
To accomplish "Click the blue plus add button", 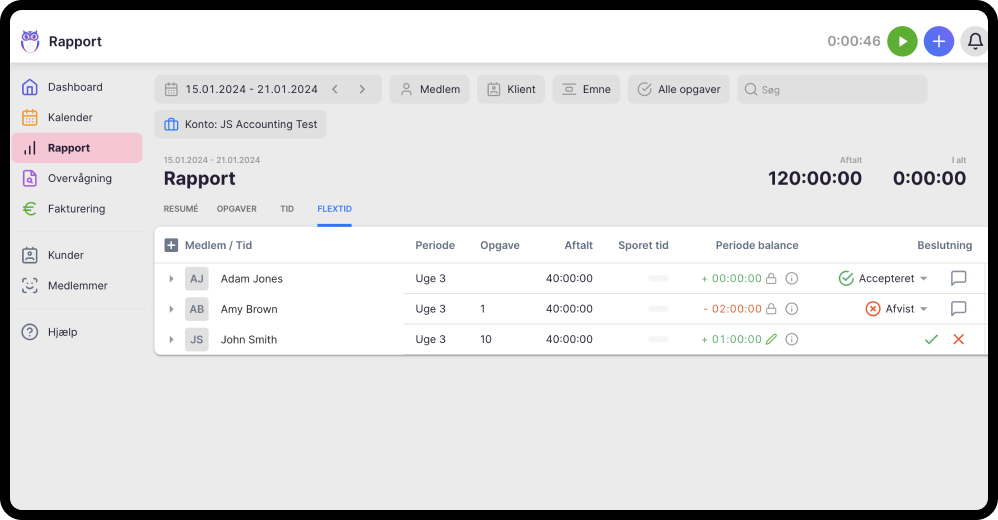I will [x=938, y=41].
